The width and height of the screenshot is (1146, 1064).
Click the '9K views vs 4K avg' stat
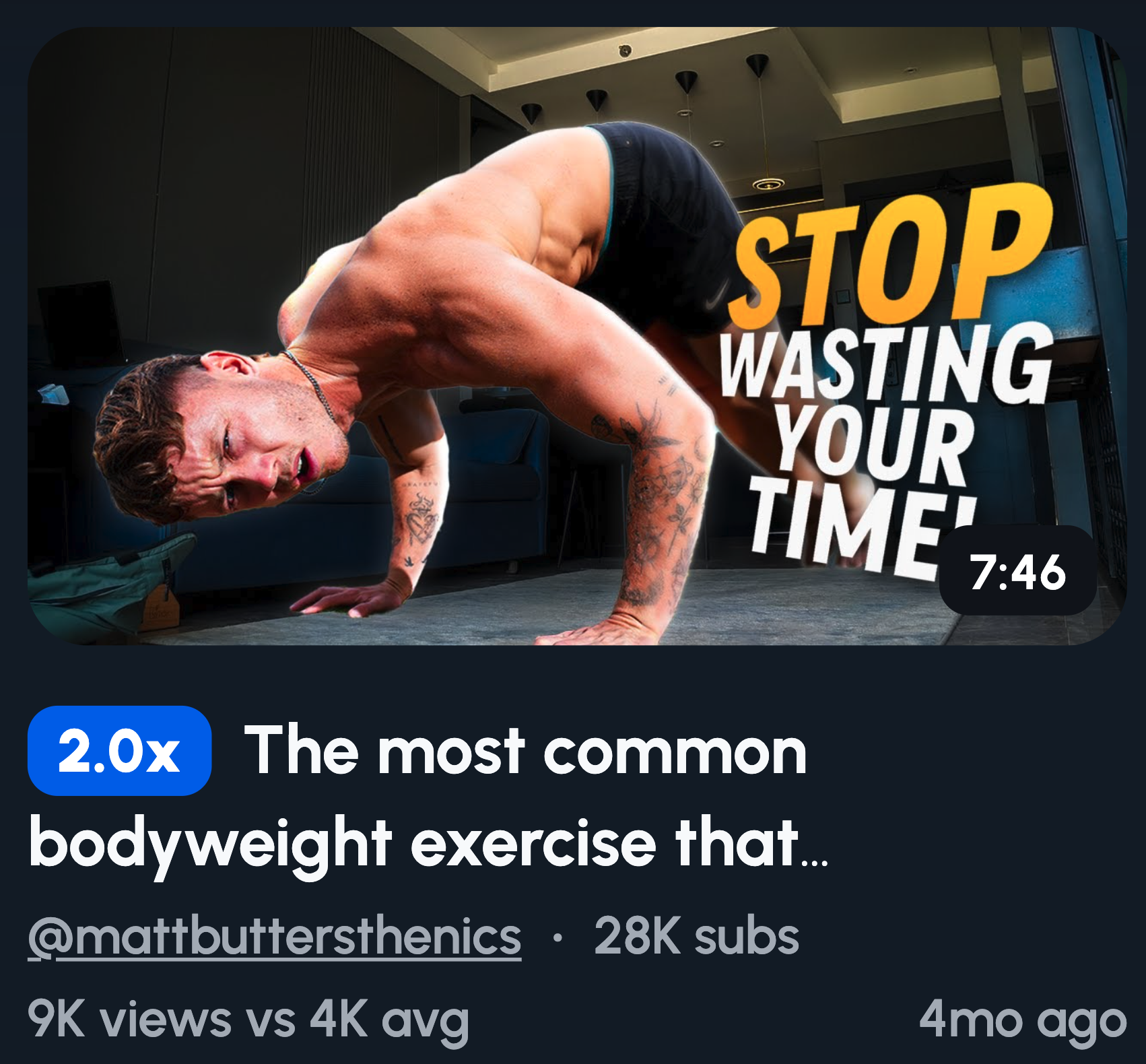248,1020
